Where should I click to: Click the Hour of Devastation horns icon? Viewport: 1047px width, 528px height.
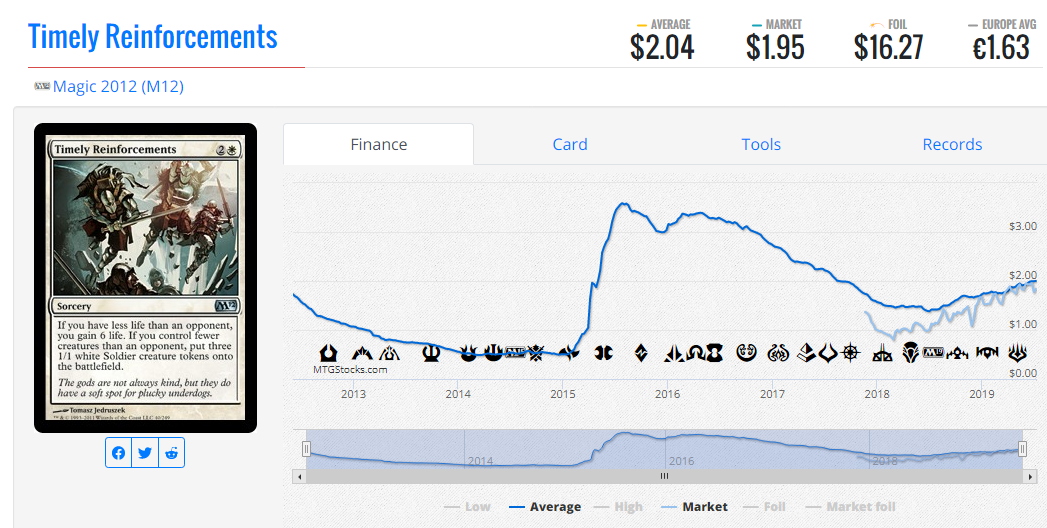[x=829, y=352]
